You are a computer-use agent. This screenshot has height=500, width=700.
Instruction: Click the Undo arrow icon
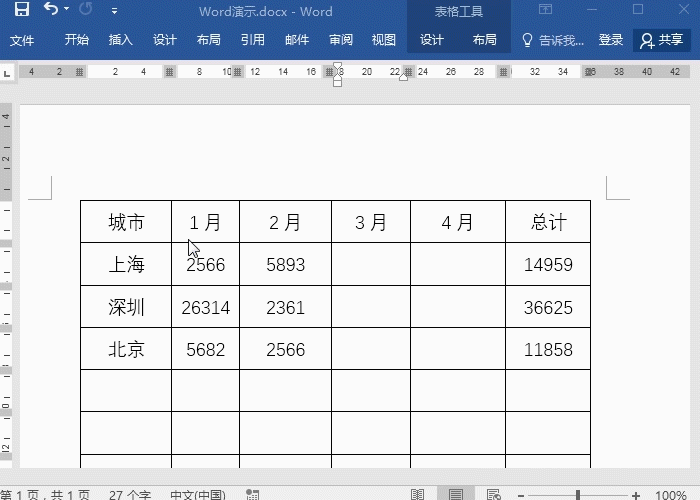click(51, 9)
